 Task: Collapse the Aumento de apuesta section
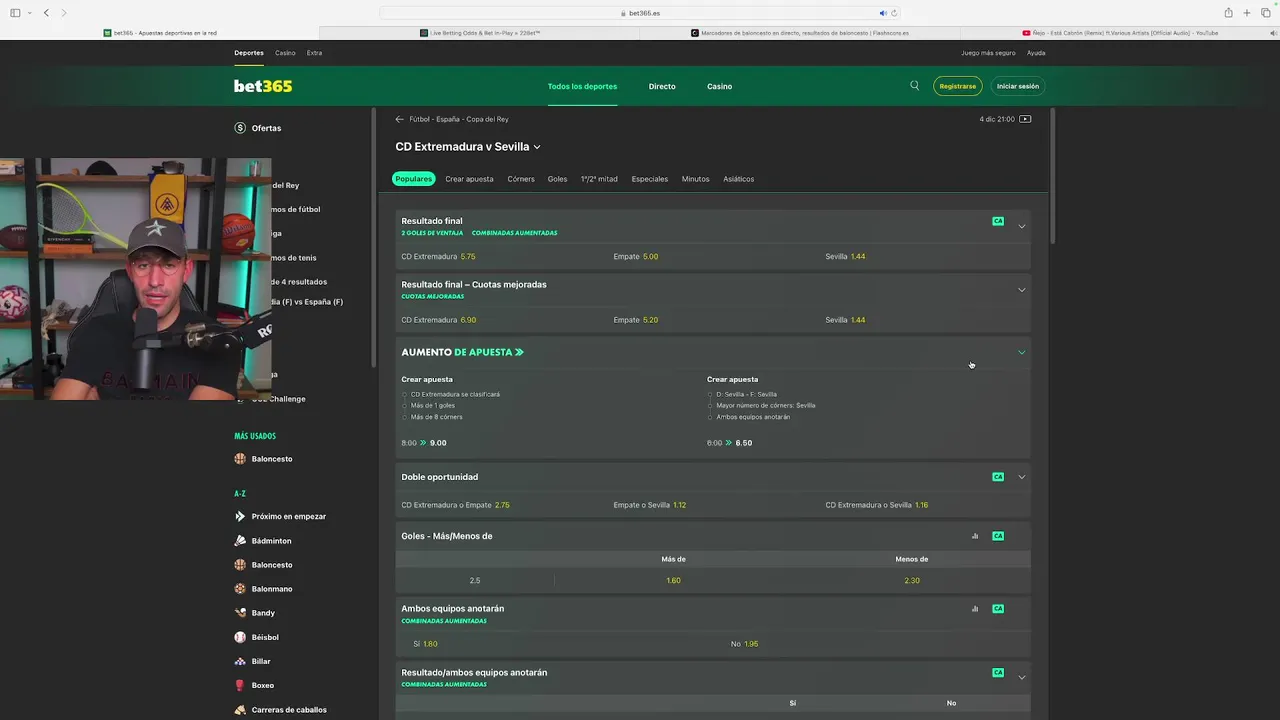pyautogui.click(x=1021, y=352)
